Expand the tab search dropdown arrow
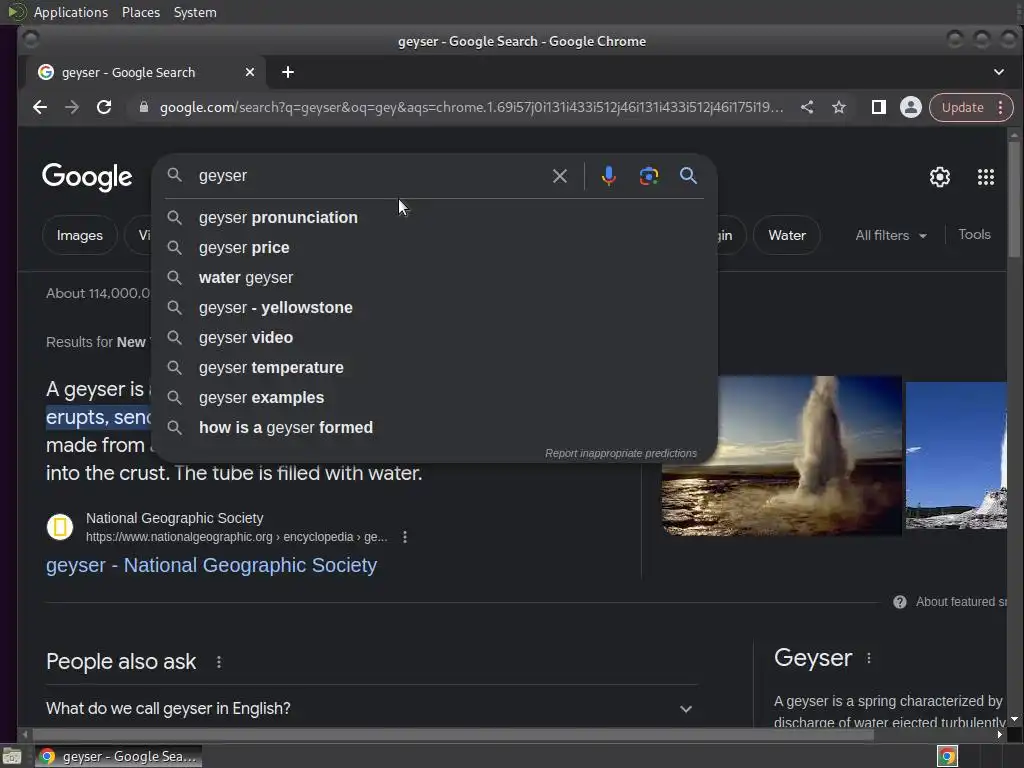1024x768 pixels. 999,72
